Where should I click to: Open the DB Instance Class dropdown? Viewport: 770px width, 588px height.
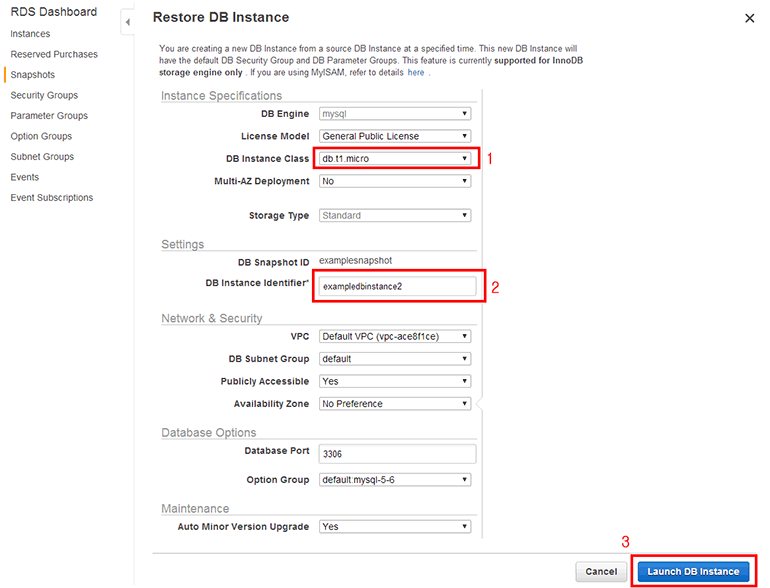coord(394,158)
